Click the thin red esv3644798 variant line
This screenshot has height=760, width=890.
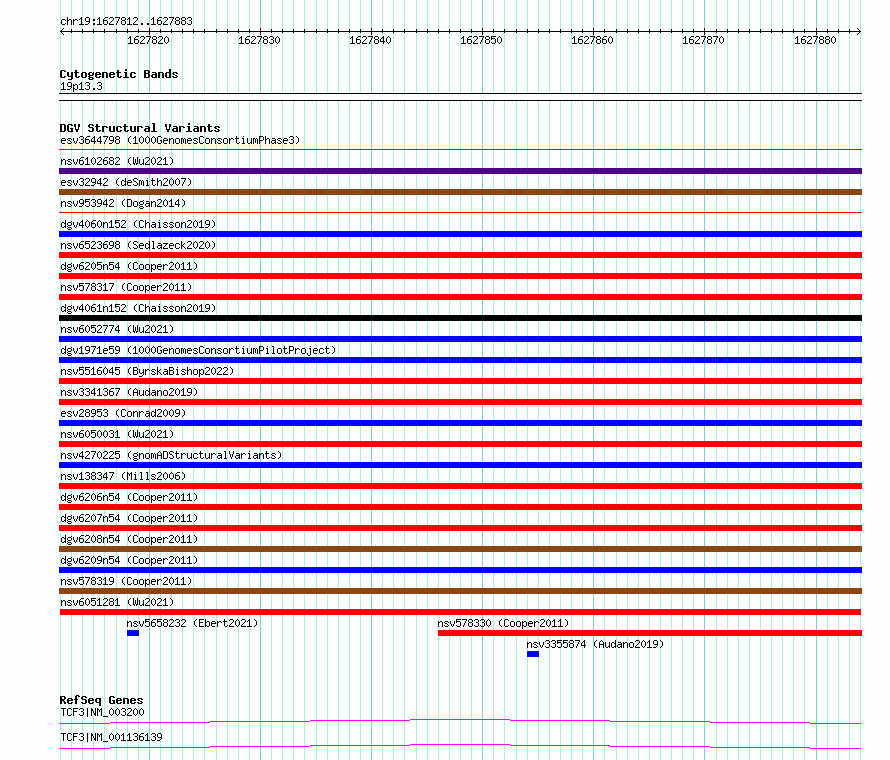tap(460, 150)
